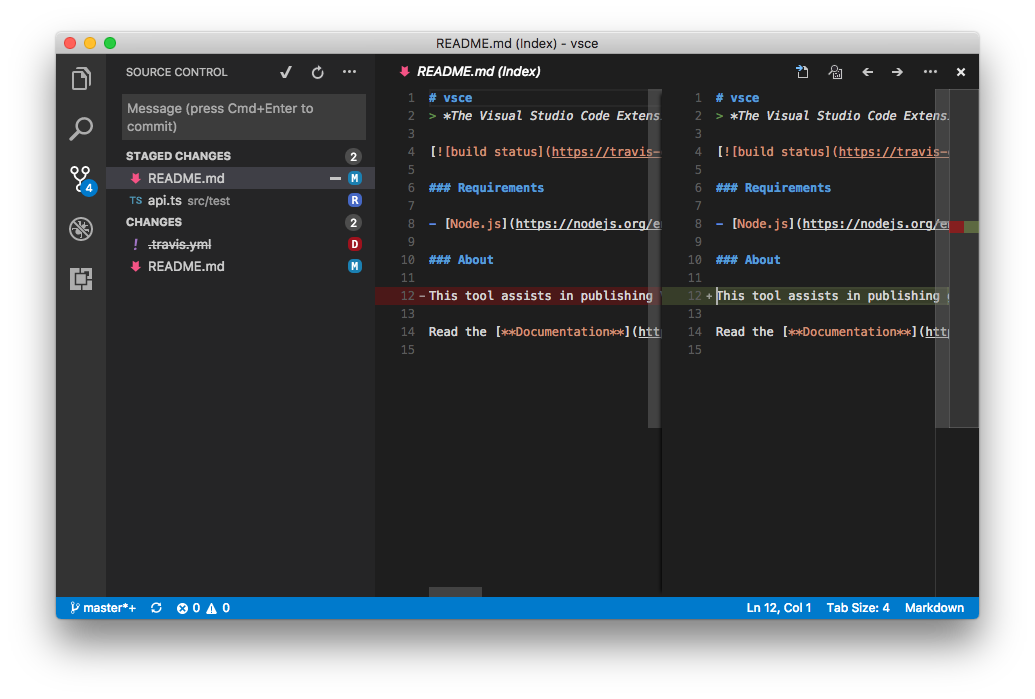Screen dimensions: 1035x699
Task: Open the Search view
Action: (x=80, y=129)
